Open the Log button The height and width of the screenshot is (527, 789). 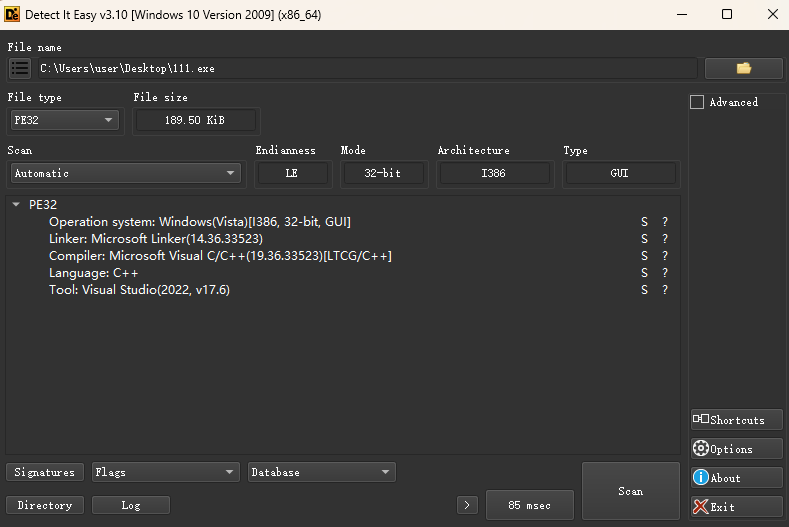click(131, 505)
